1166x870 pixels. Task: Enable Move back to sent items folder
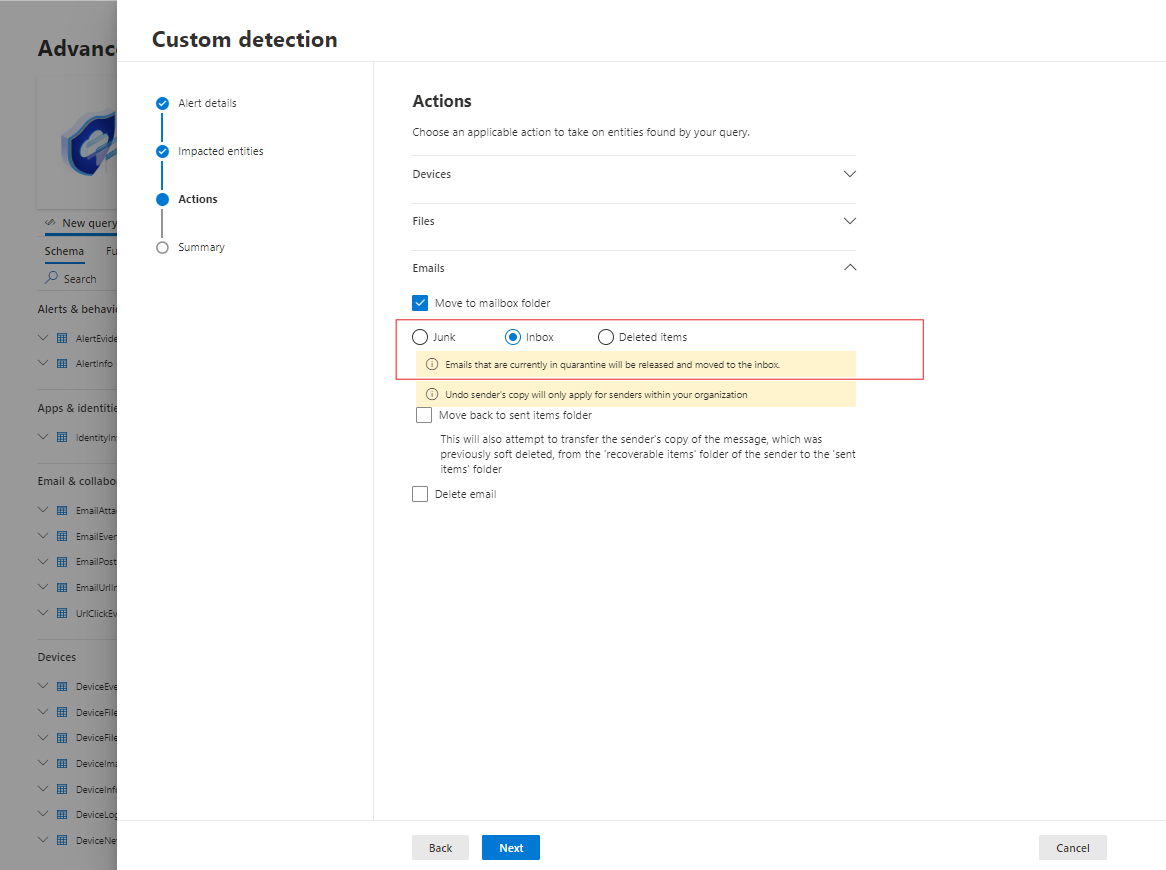(424, 415)
